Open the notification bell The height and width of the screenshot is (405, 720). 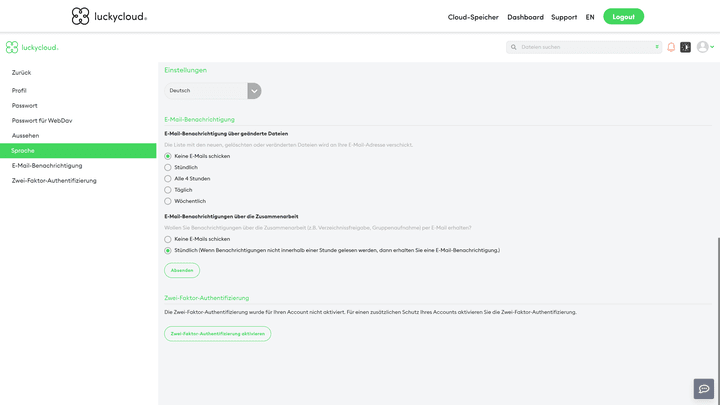pos(671,47)
